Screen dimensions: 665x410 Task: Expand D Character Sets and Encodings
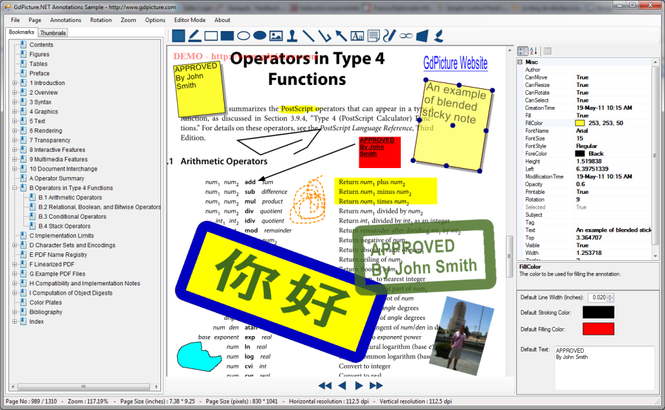tap(15, 245)
